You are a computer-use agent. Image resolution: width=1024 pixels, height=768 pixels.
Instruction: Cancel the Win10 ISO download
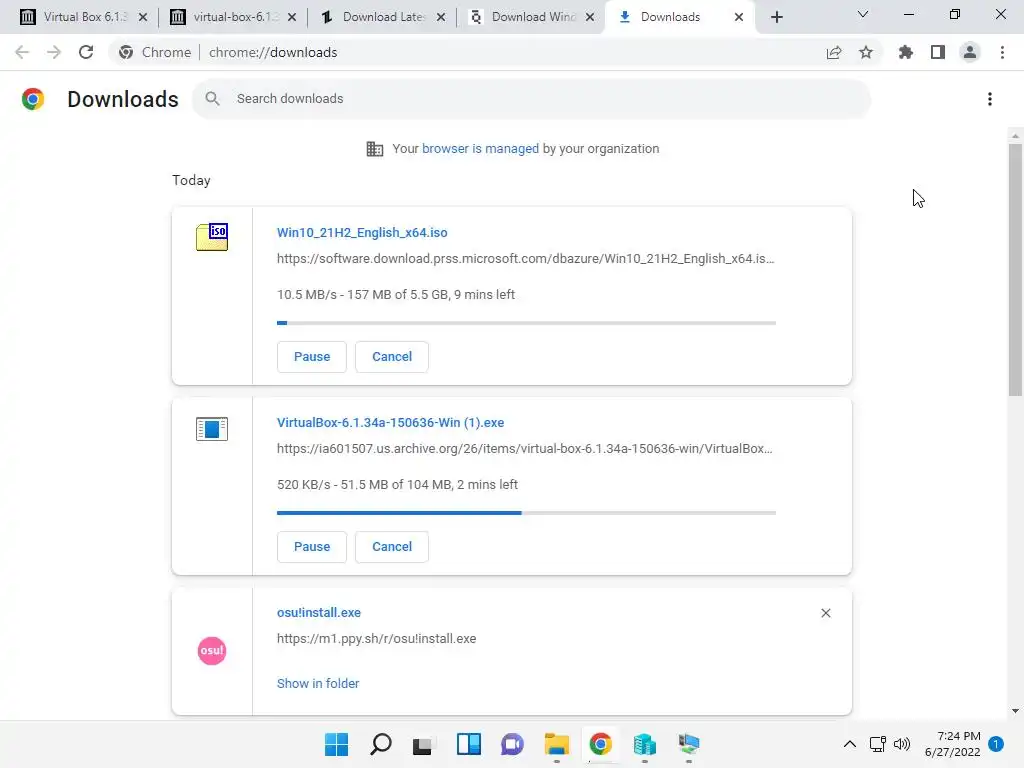(392, 357)
